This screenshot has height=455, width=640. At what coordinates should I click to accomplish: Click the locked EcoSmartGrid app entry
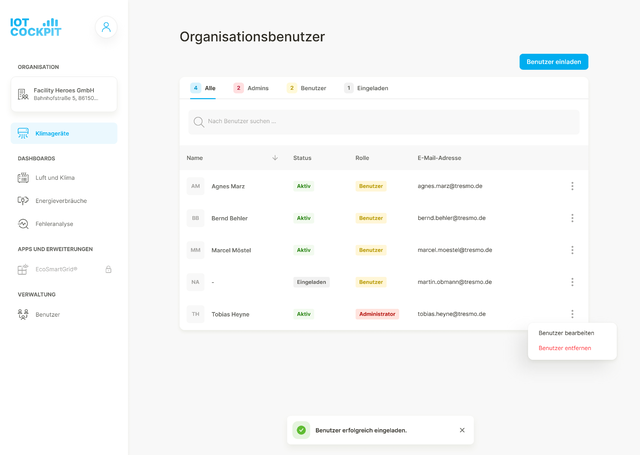[x=64, y=269]
